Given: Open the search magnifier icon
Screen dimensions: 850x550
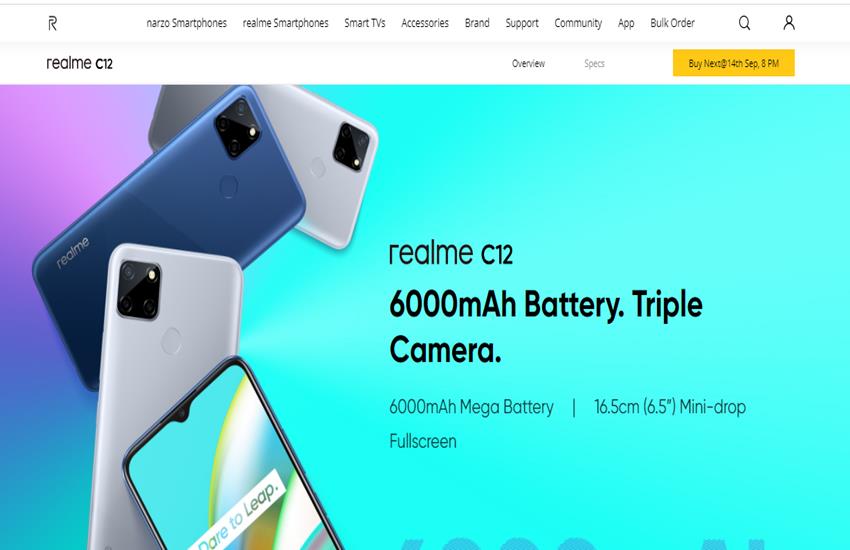Looking at the screenshot, I should coord(744,23).
